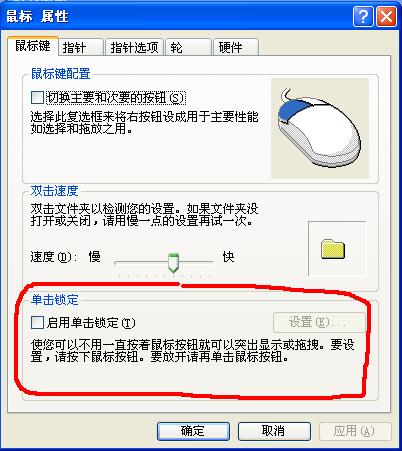
Task: Click the 切换主要和次要的按钮 label text
Action: click(115, 98)
